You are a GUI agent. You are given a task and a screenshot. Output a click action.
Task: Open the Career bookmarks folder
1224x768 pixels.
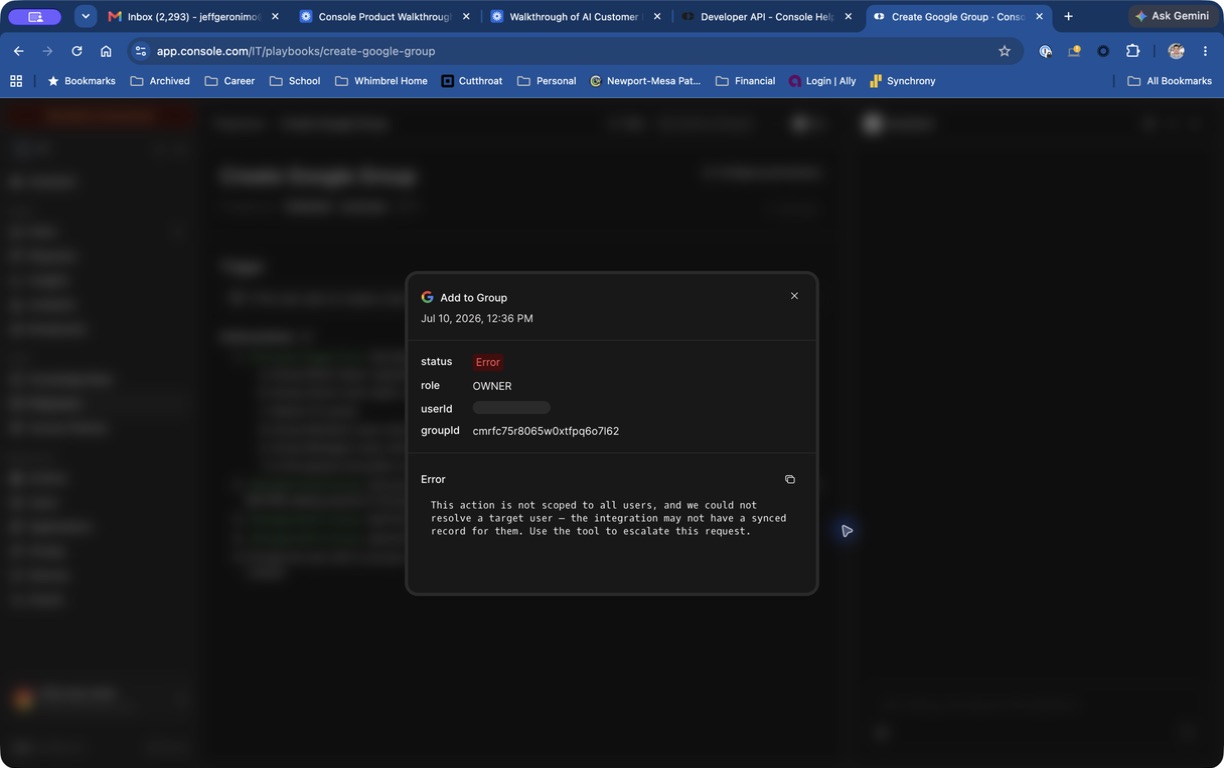click(x=230, y=81)
